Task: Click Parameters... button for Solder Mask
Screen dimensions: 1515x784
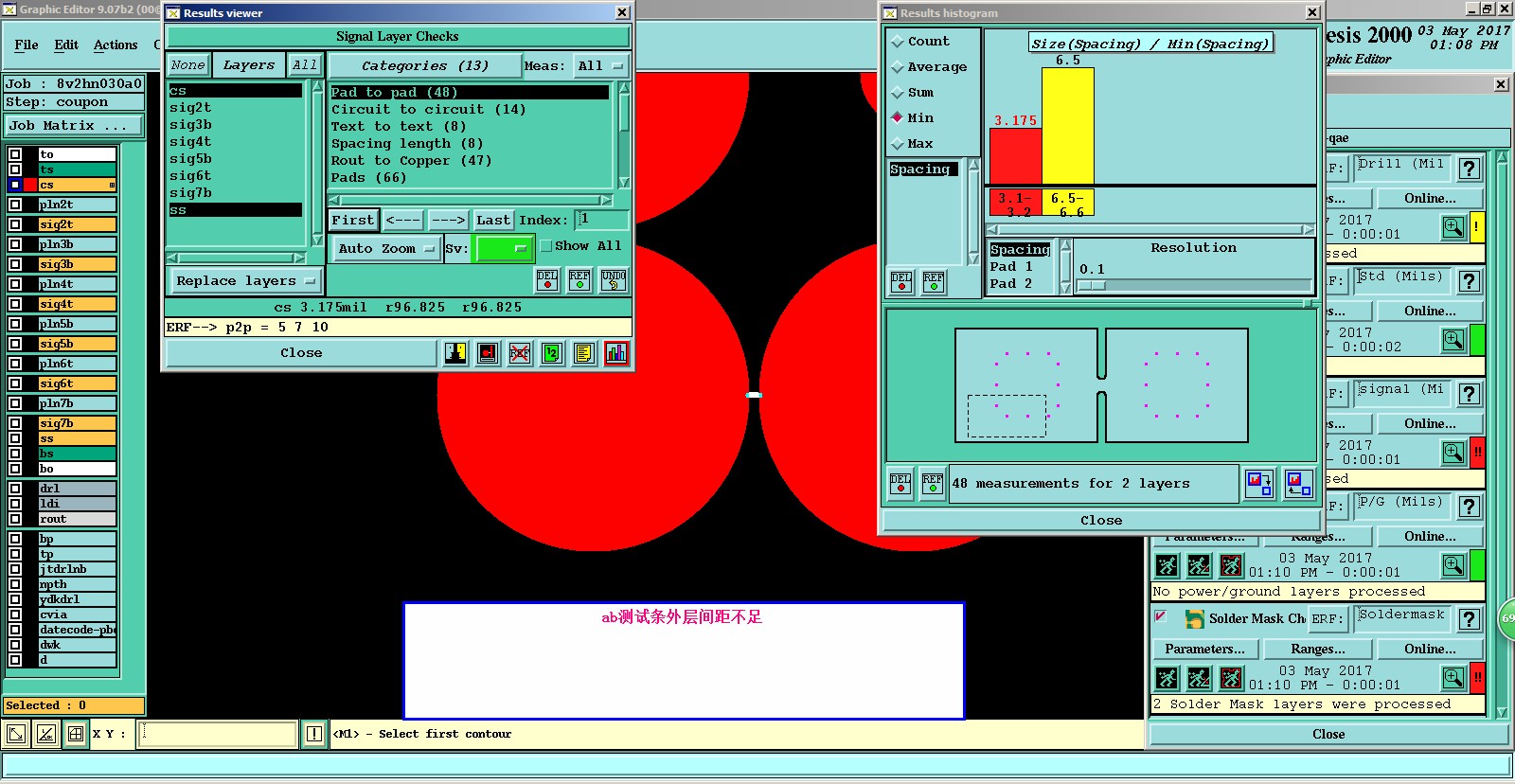Action: click(x=1204, y=650)
